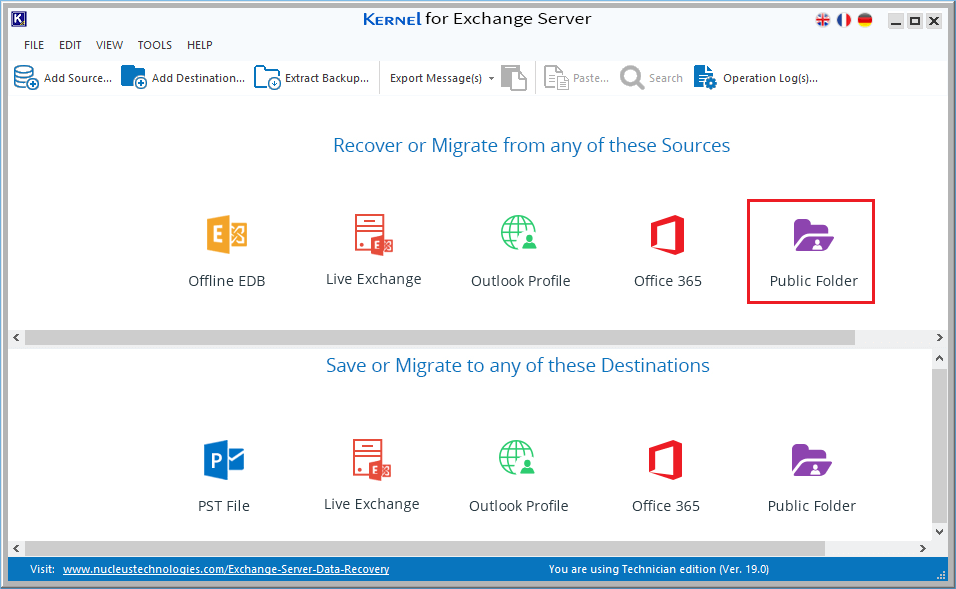Image resolution: width=956 pixels, height=589 pixels.
Task: Click the destinations panel scroll-left arrow
Action: click(x=16, y=548)
